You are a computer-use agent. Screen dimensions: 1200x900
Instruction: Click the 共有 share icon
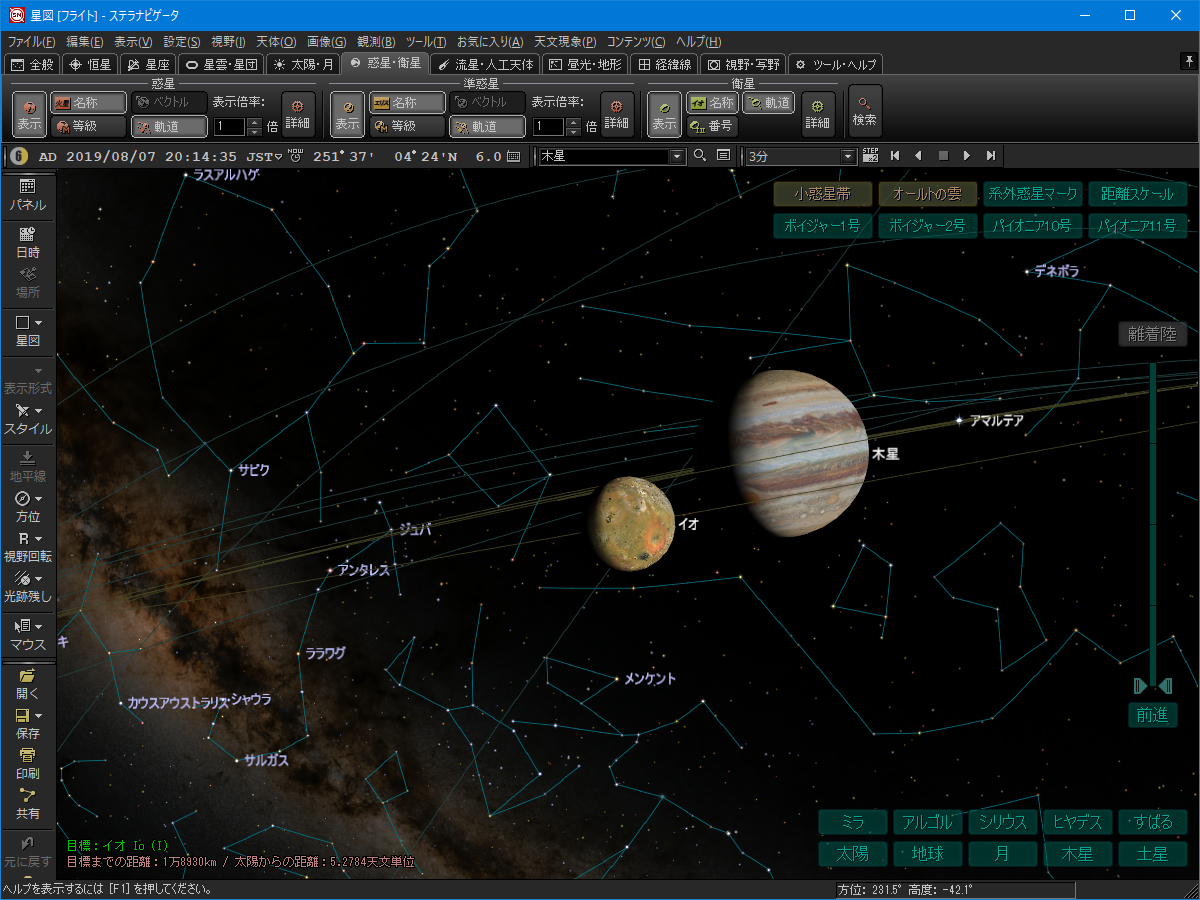click(x=27, y=803)
